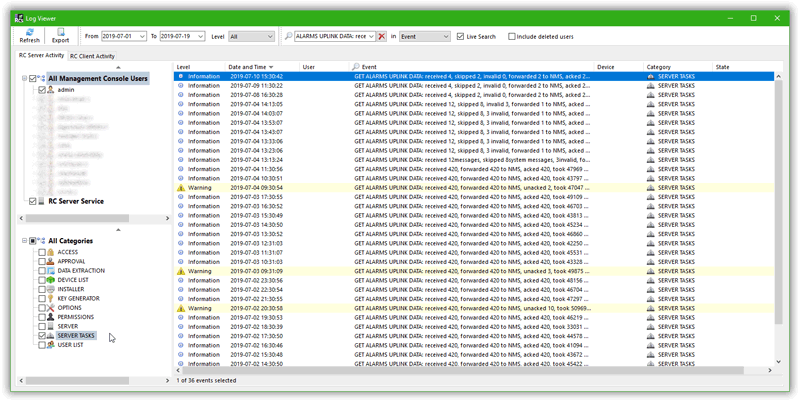Collapse the categories panel with arrow
This screenshot has height=402, width=800.
[x=118, y=230]
